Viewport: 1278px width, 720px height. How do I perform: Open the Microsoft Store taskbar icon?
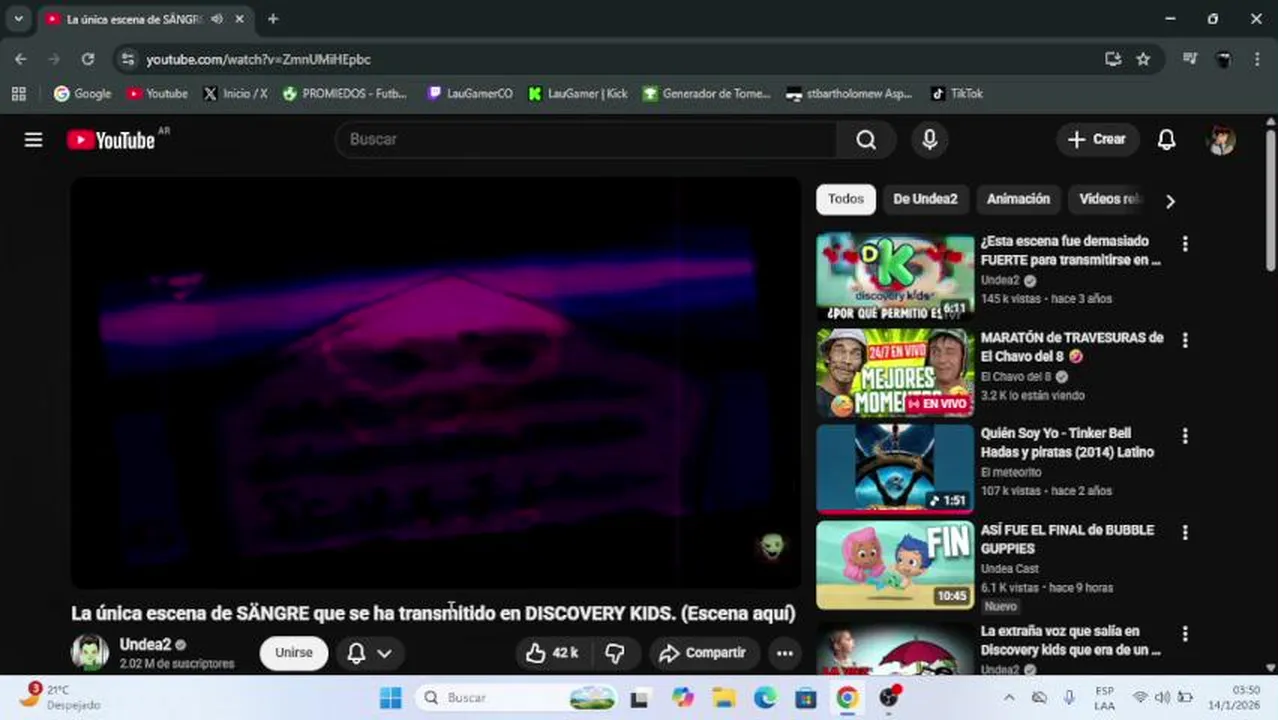806,698
